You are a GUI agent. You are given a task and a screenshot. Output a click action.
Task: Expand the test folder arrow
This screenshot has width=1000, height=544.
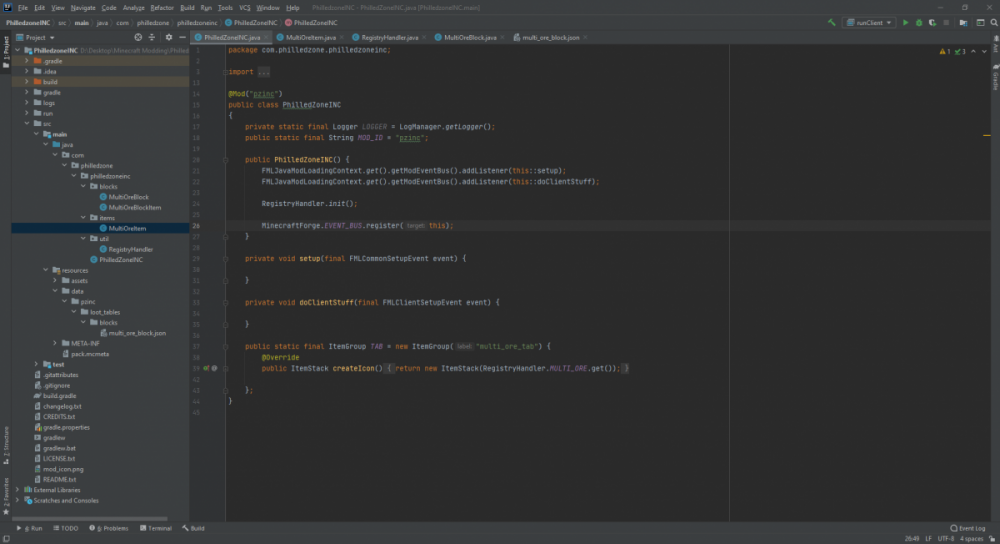pyautogui.click(x=36, y=365)
